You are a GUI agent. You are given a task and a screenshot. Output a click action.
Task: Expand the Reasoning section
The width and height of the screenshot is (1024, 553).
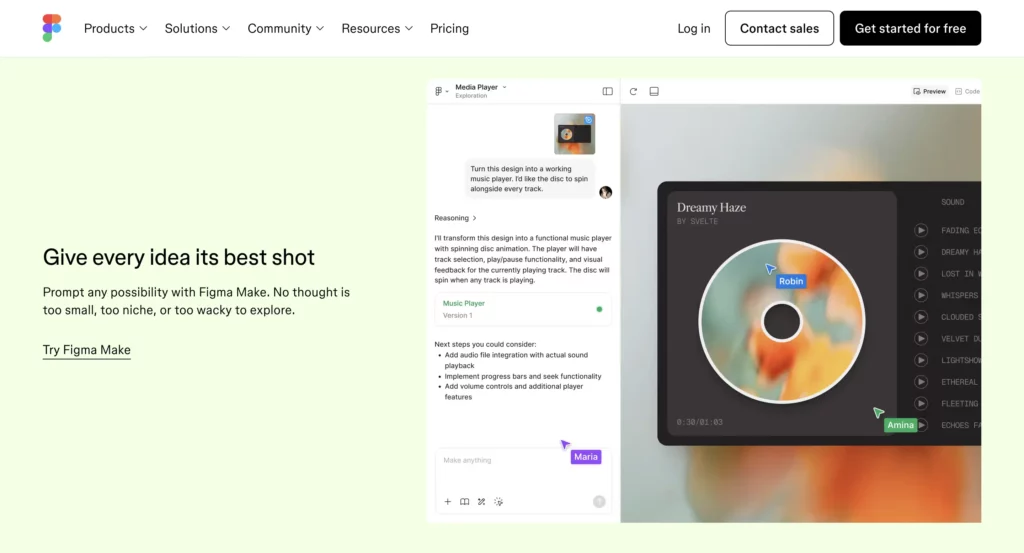point(455,218)
